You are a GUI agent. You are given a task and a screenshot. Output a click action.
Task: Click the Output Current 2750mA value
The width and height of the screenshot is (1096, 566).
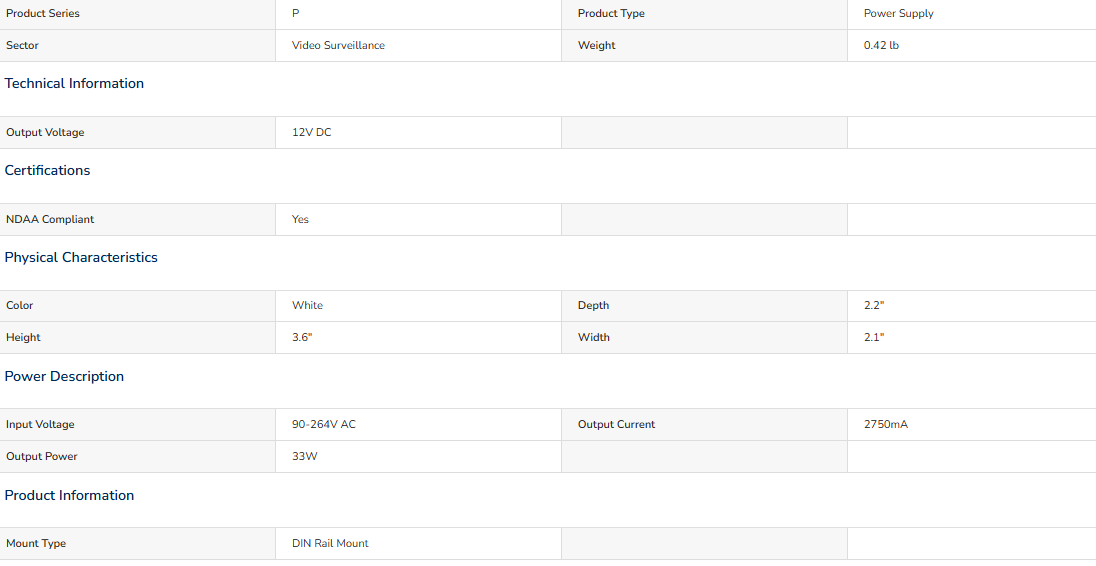pos(886,425)
